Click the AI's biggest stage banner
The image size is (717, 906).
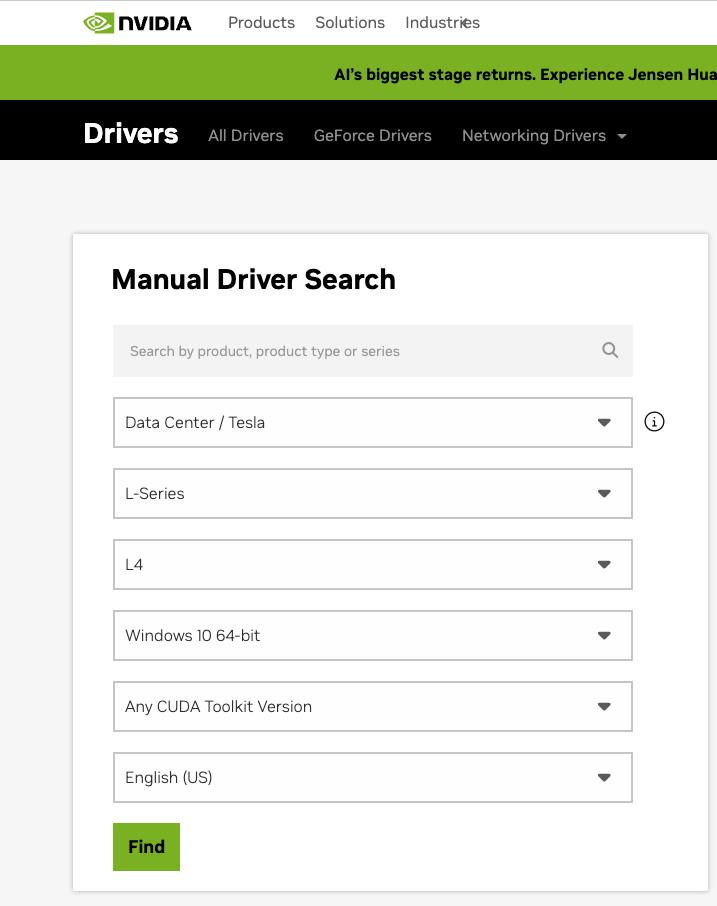[524, 74]
